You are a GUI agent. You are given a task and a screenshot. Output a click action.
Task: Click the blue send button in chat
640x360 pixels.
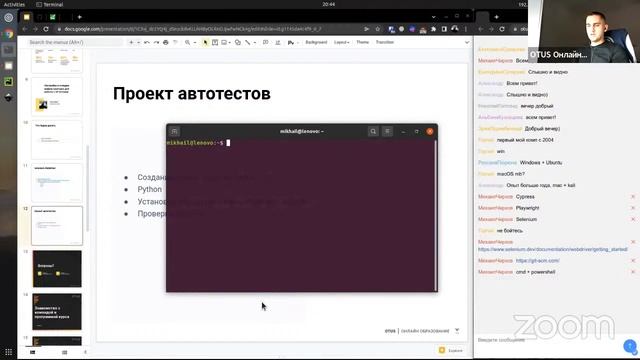(x=631, y=347)
